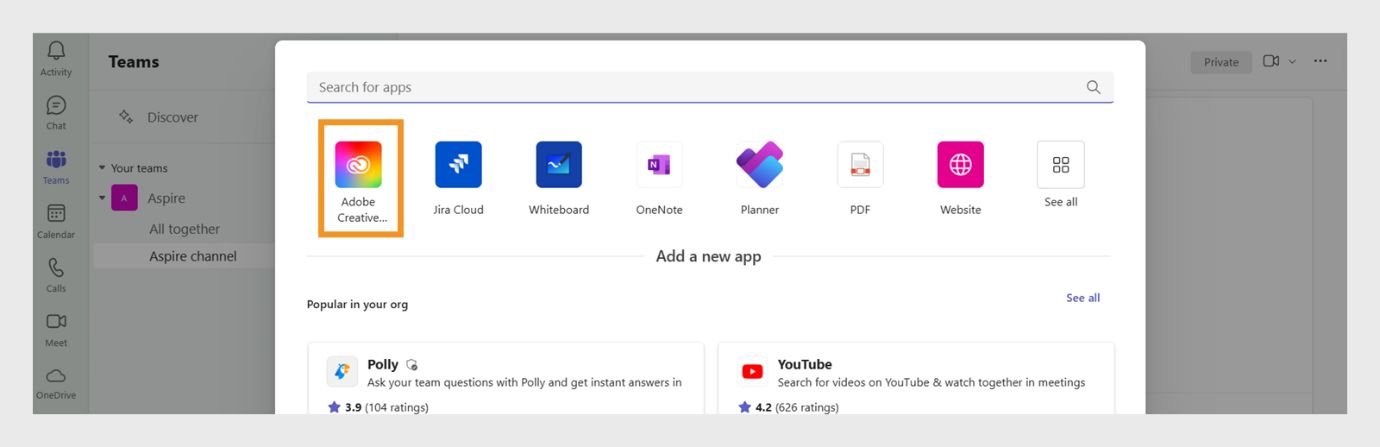
Task: Open the Polly app card title
Action: pos(383,365)
